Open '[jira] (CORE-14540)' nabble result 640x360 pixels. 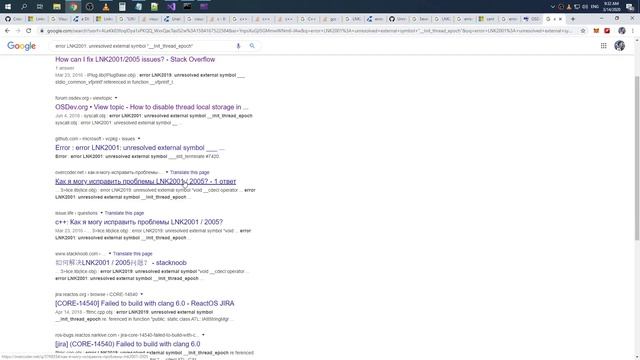127,344
